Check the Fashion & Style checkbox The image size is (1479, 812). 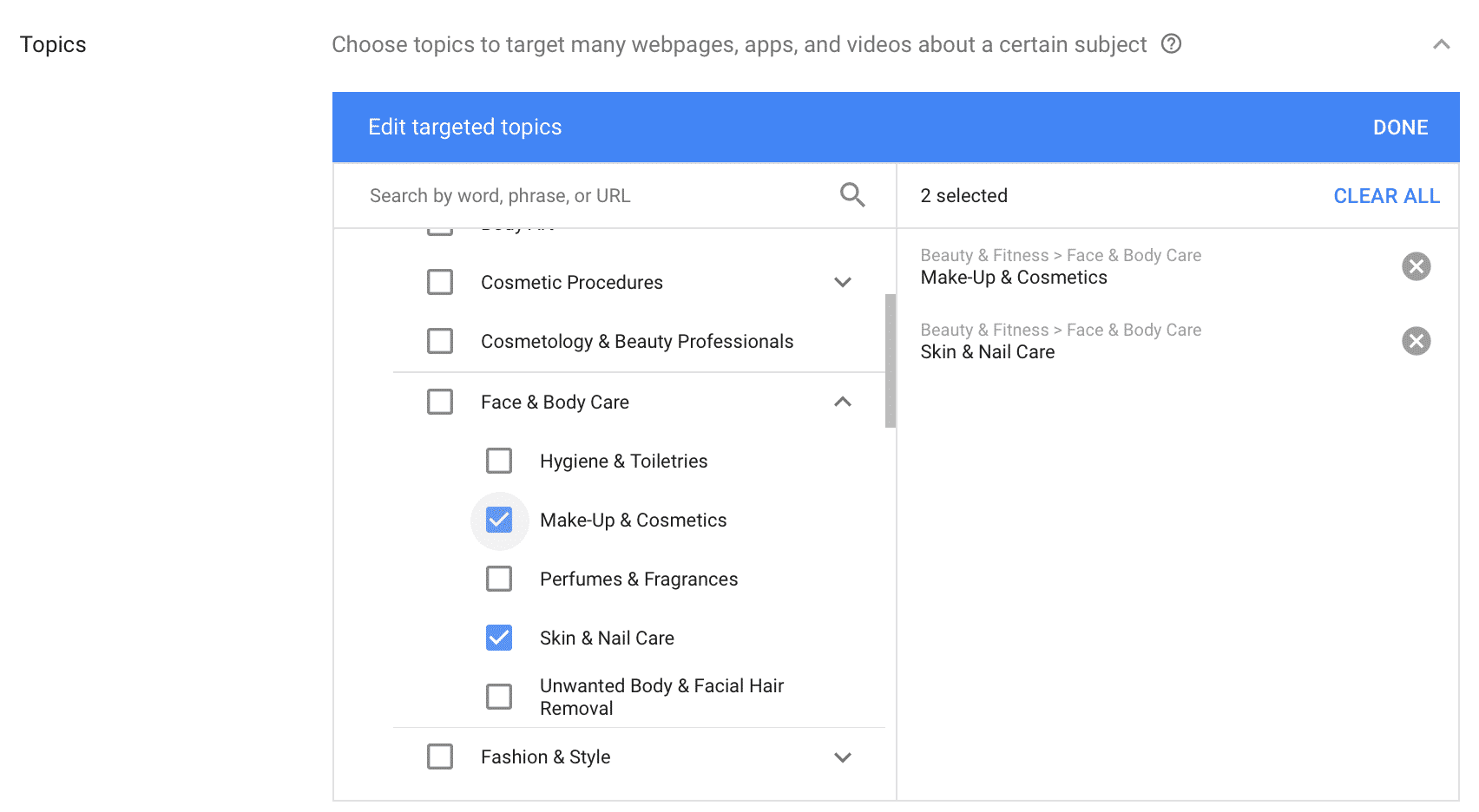pyautogui.click(x=440, y=756)
